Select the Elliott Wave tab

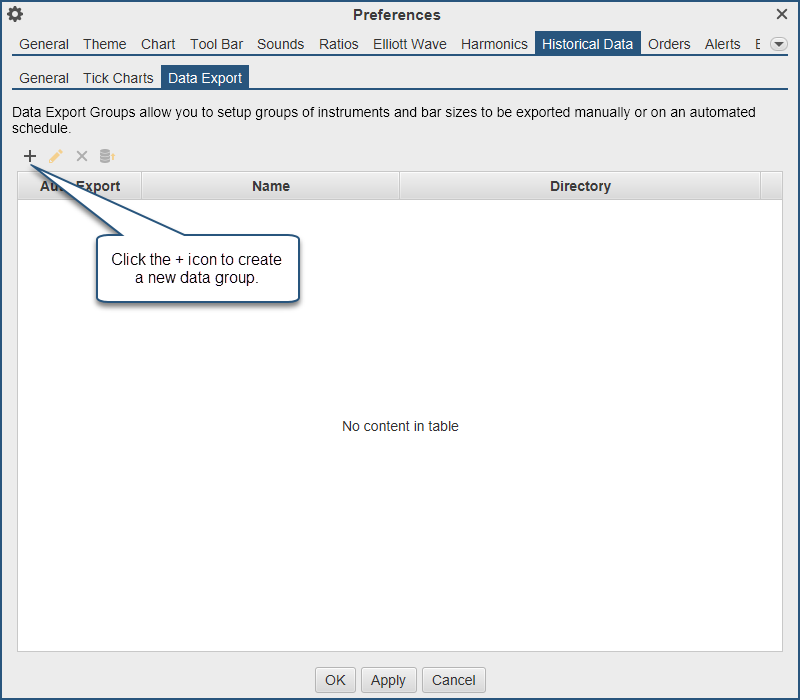pos(410,44)
